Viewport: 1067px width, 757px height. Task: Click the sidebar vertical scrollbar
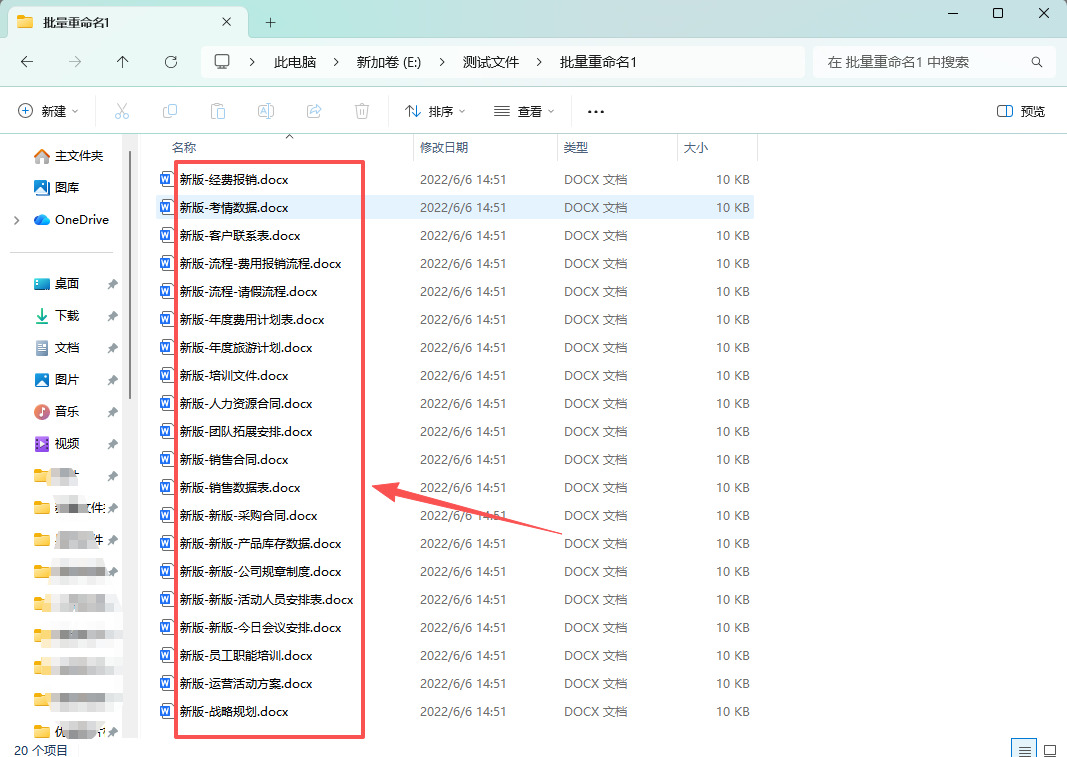(129, 275)
